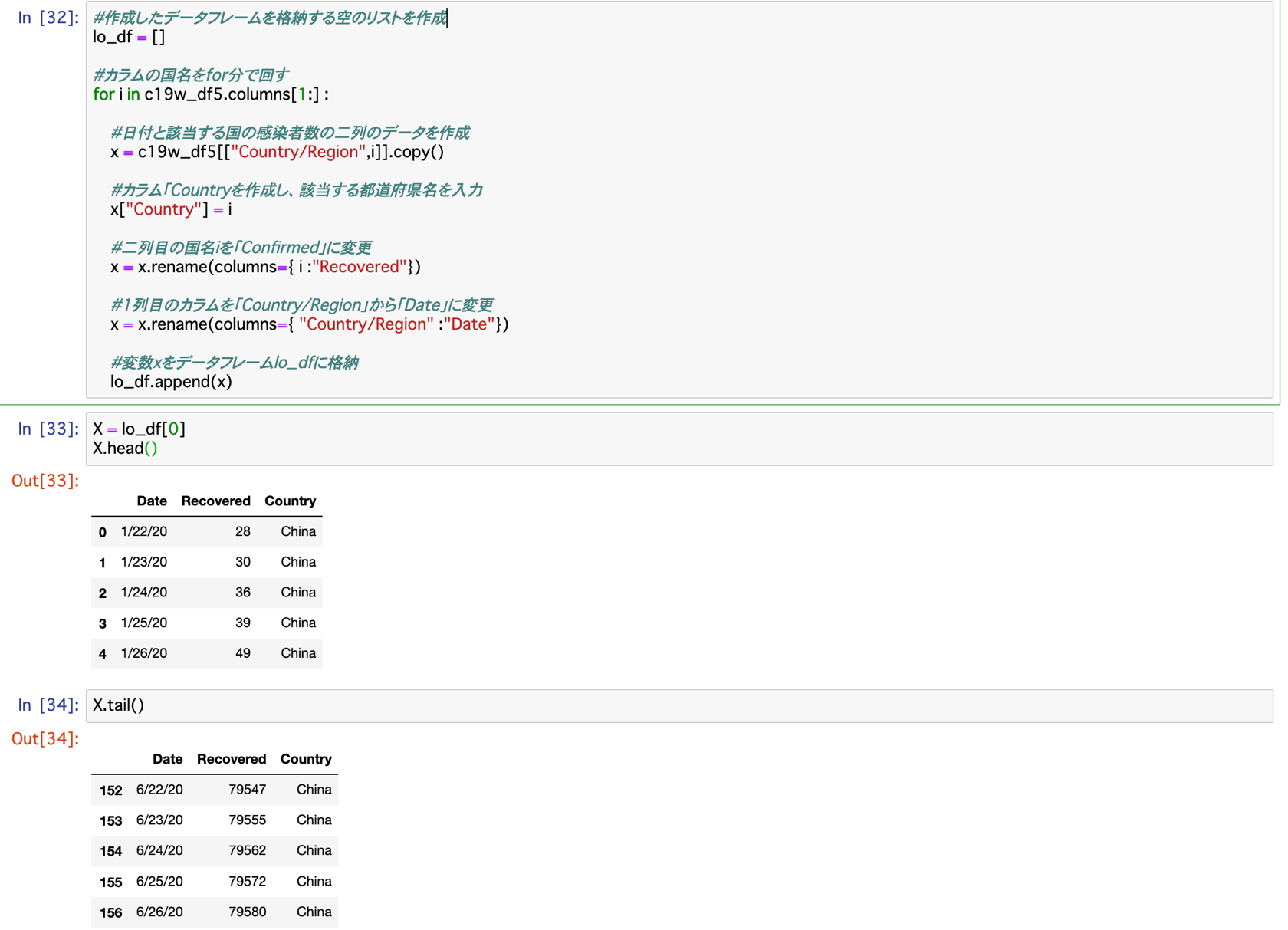The image size is (1288, 930).
Task: Click the Recovered value 79562
Action: pyautogui.click(x=248, y=850)
